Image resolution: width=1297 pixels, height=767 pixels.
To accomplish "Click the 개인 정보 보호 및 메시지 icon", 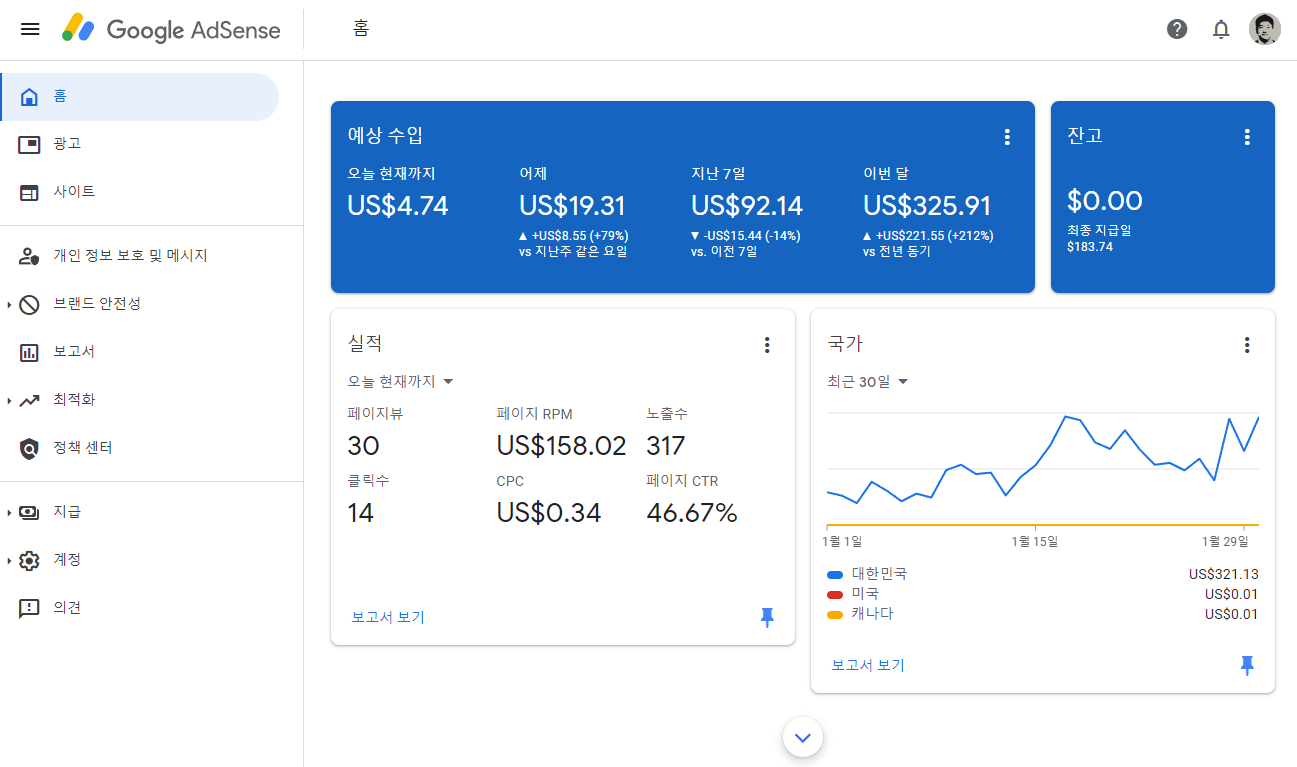I will coord(29,256).
